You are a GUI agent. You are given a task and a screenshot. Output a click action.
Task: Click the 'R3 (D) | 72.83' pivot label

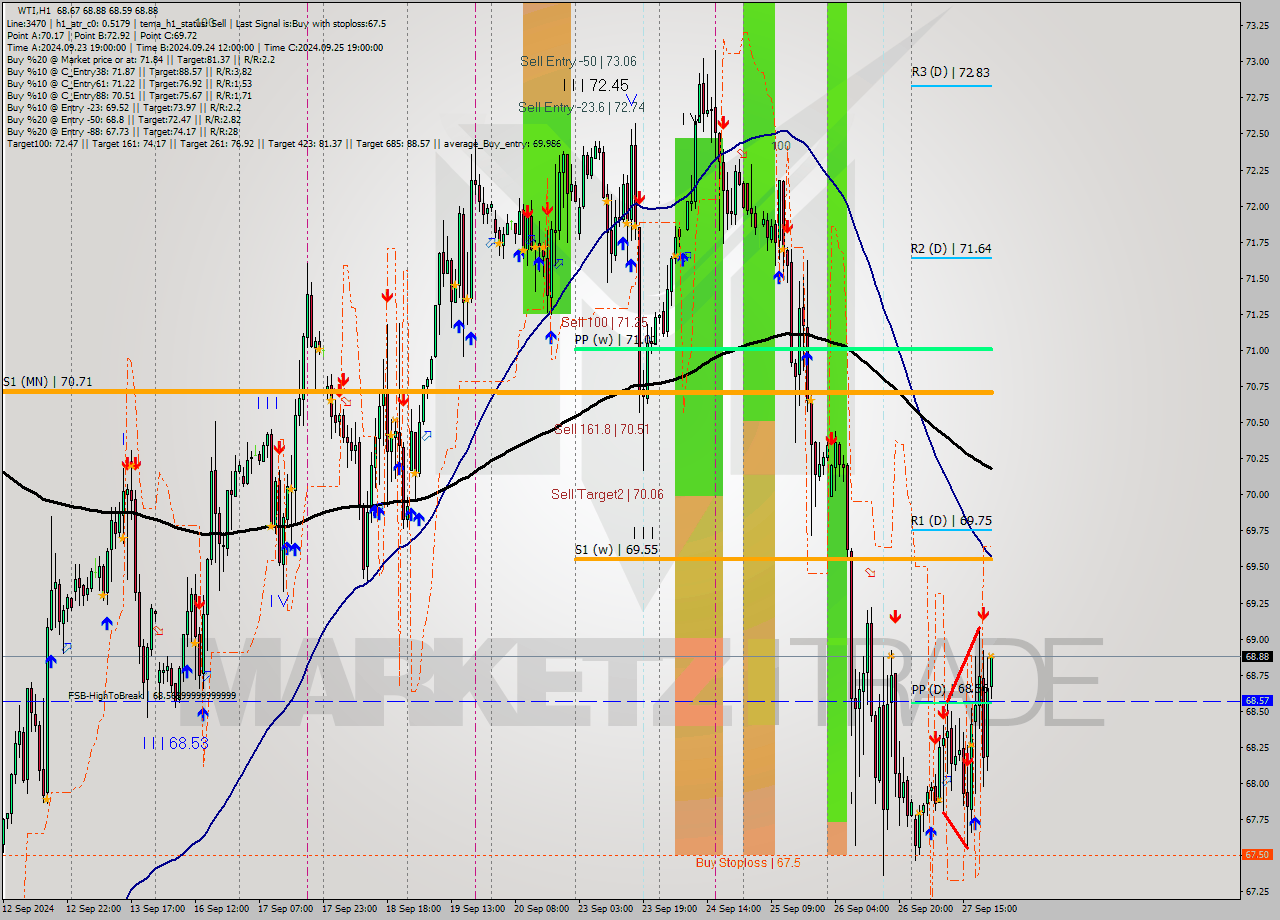pyautogui.click(x=950, y=72)
